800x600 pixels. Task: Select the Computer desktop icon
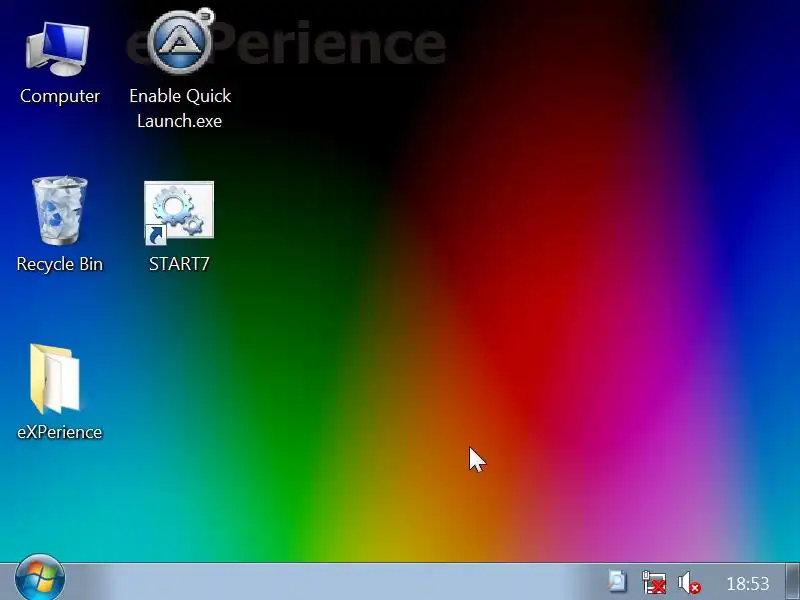58,49
